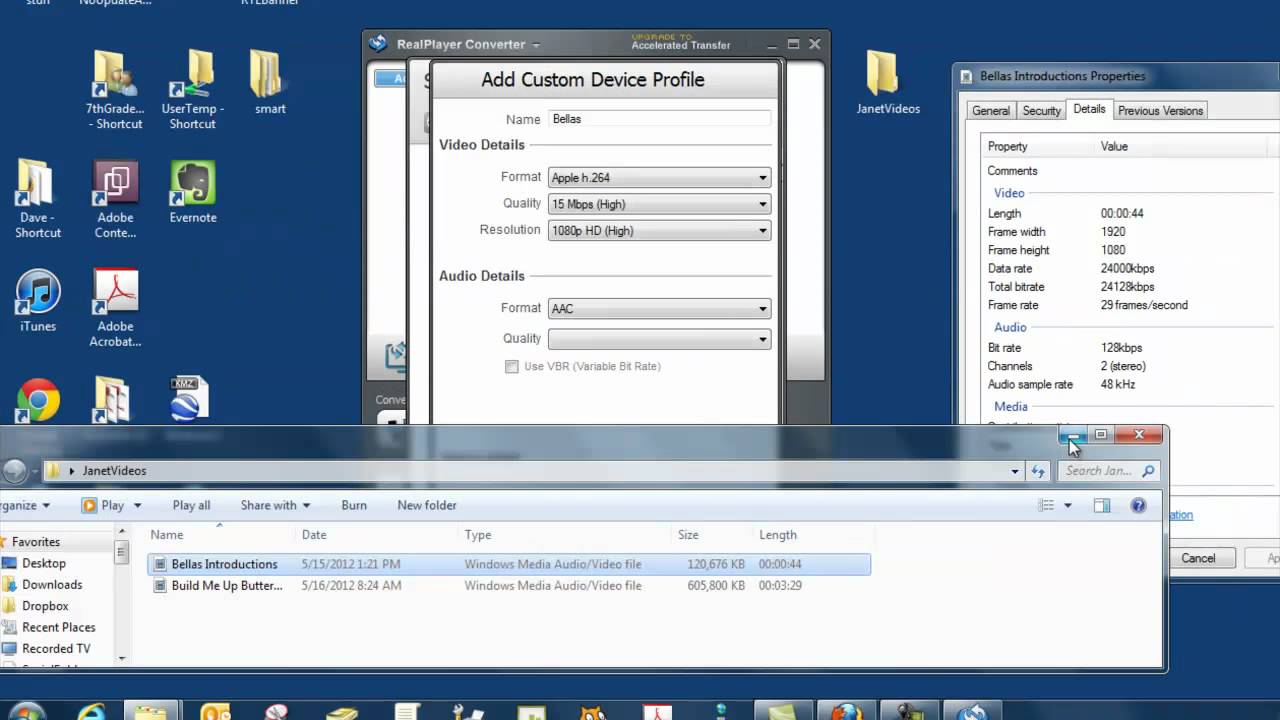The height and width of the screenshot is (720, 1280).
Task: Open the video Quality dropdown (15 Mbps)
Action: click(659, 204)
